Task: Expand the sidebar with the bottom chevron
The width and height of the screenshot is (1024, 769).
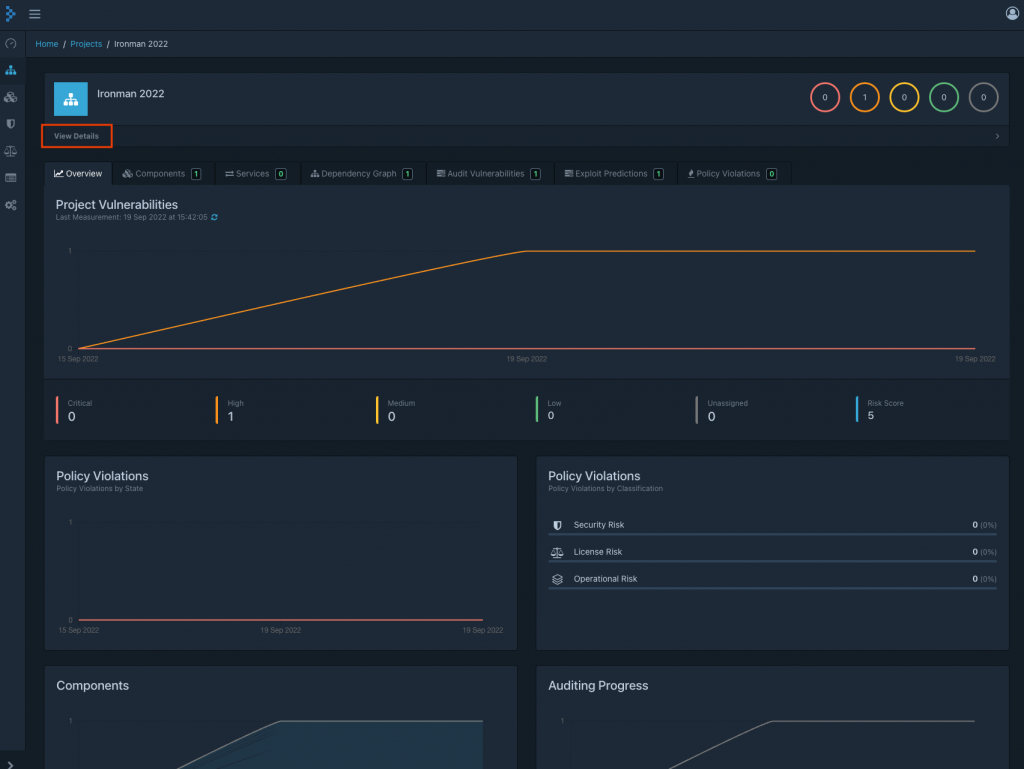Action: (10, 764)
